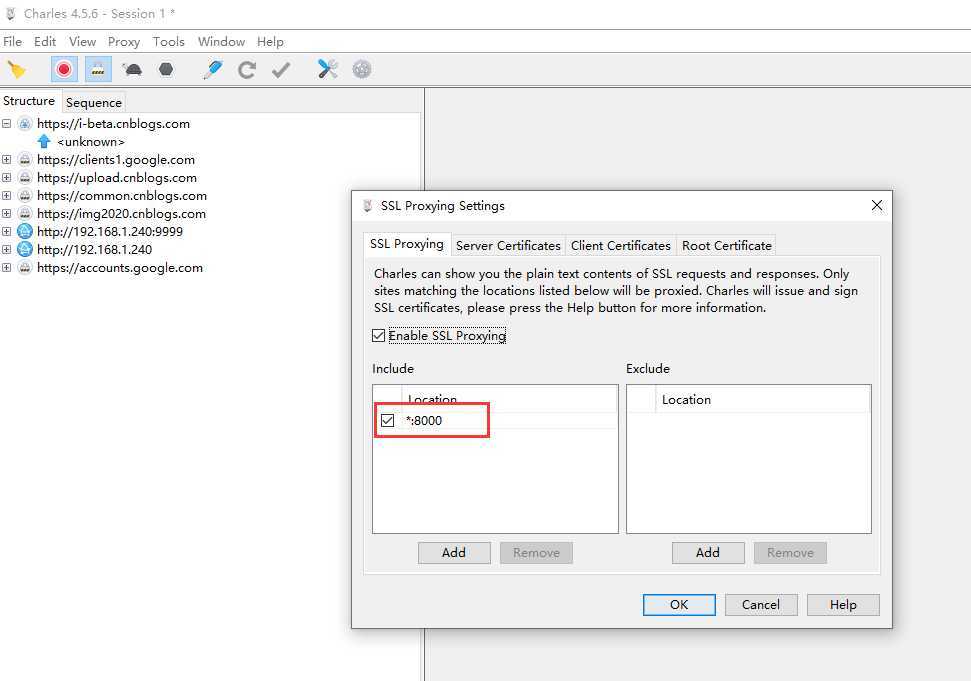Toggle the hexagon Breakpoints icon
This screenshot has width=971, height=681.
[x=166, y=69]
